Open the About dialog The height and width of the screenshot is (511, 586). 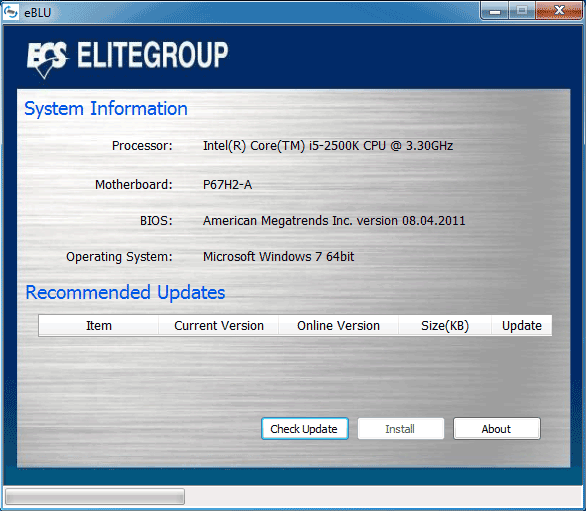pyautogui.click(x=497, y=428)
